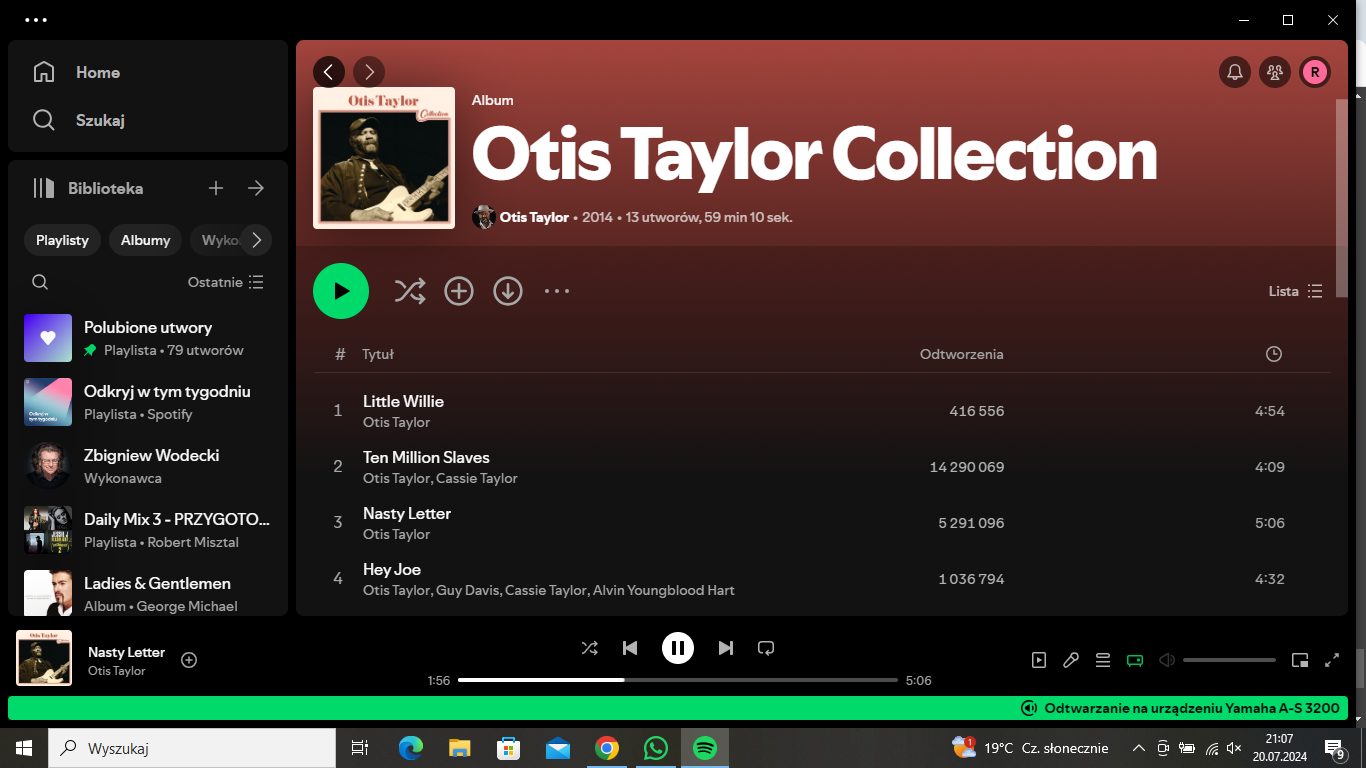The width and height of the screenshot is (1366, 768).
Task: Open Guy Davis artist link
Action: pos(469,590)
